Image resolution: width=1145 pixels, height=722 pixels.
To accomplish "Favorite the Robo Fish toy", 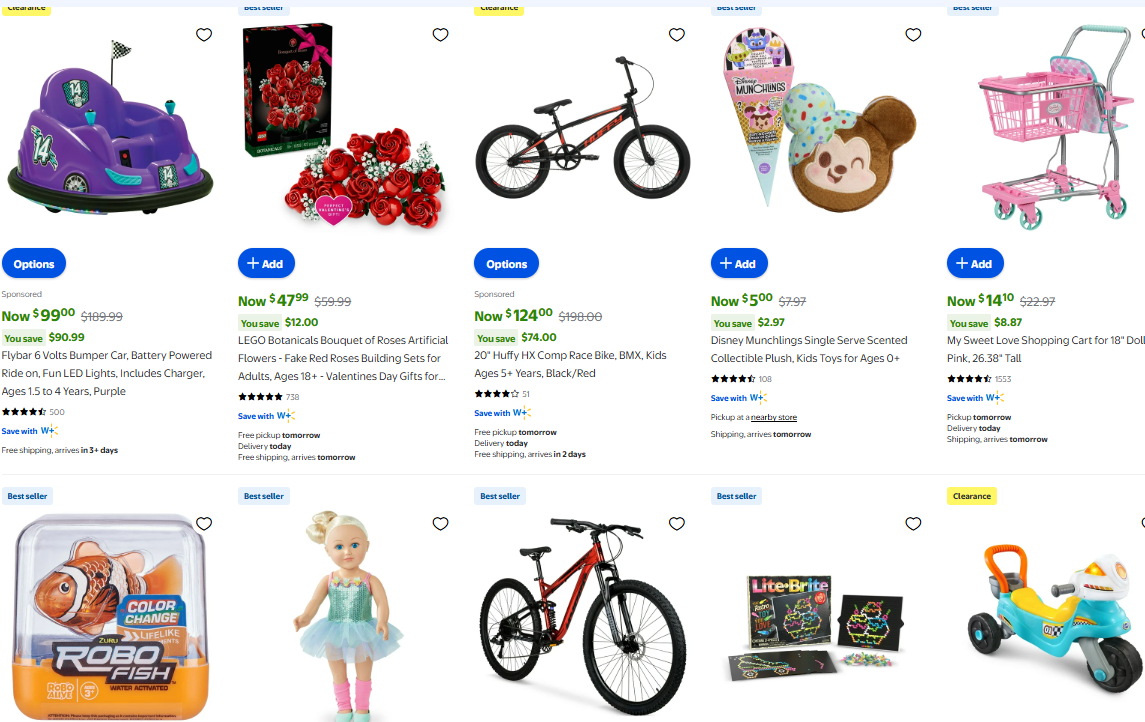I will [204, 523].
